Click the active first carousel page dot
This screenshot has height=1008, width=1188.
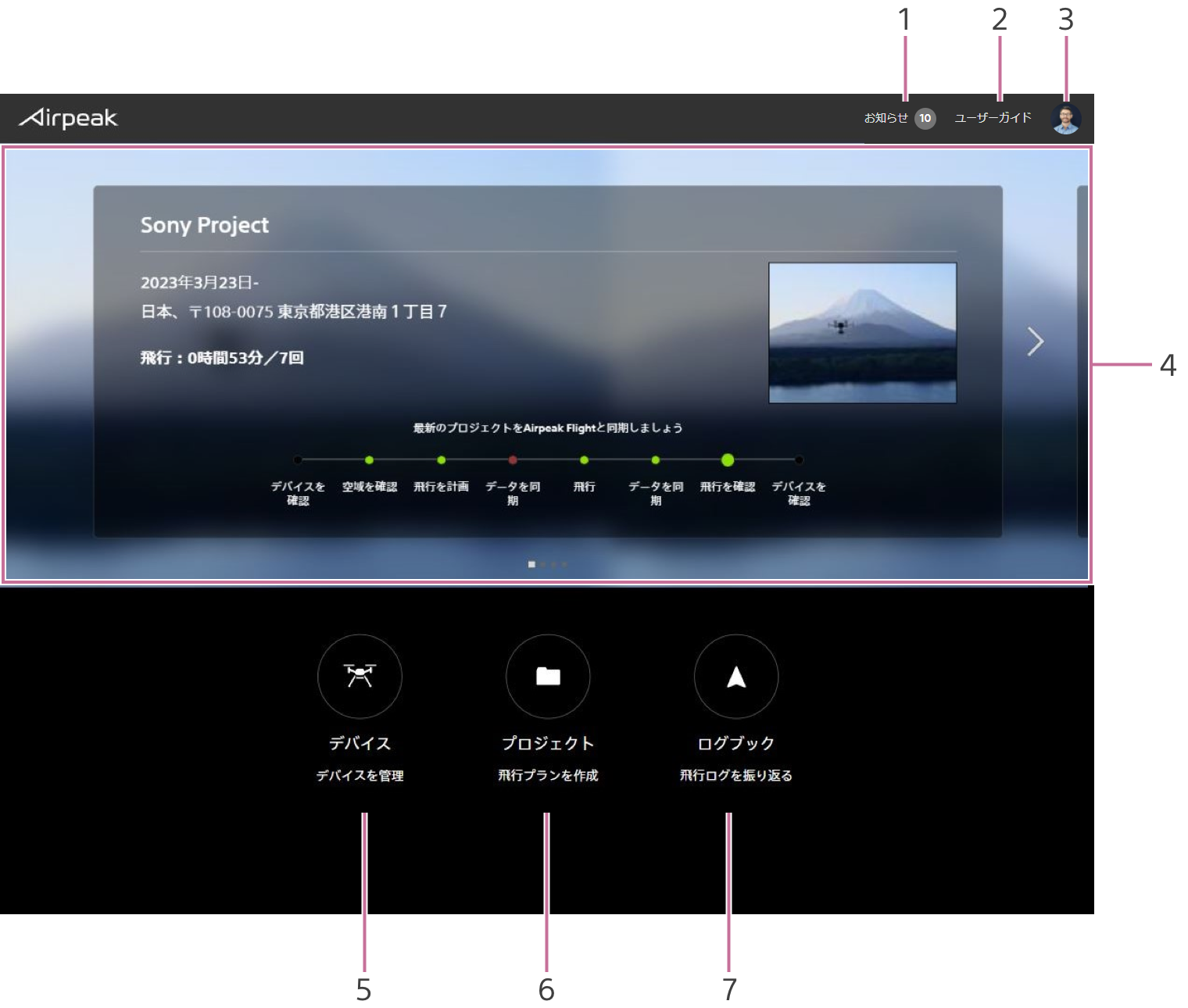(531, 564)
